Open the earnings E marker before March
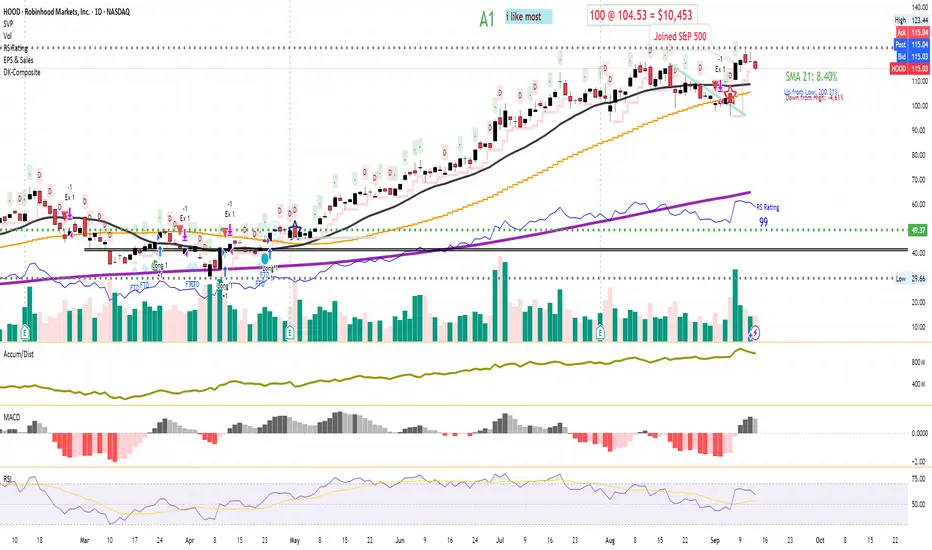This screenshot has width=932, height=550. point(26,332)
